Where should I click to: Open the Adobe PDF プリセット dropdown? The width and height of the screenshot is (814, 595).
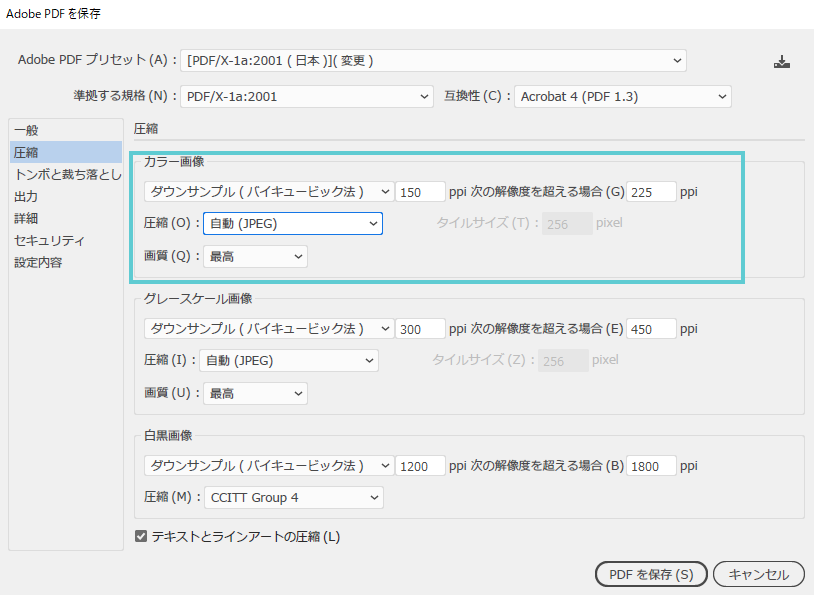(434, 61)
